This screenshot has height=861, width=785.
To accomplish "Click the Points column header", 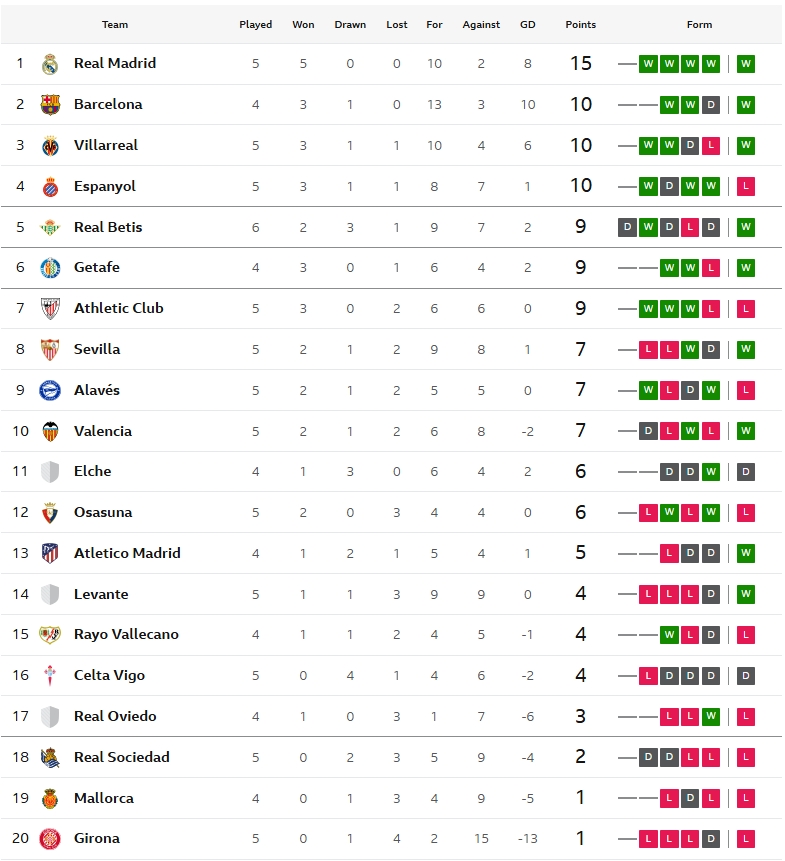I will 580,24.
